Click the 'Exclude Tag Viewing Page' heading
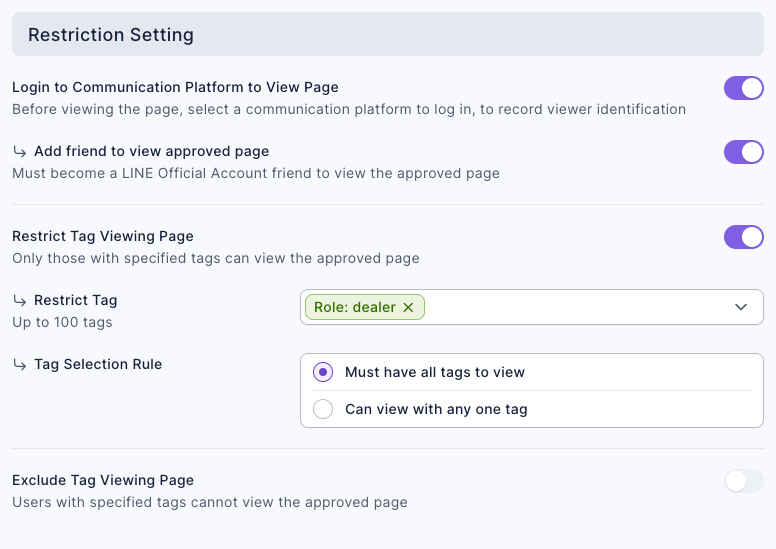 point(103,480)
